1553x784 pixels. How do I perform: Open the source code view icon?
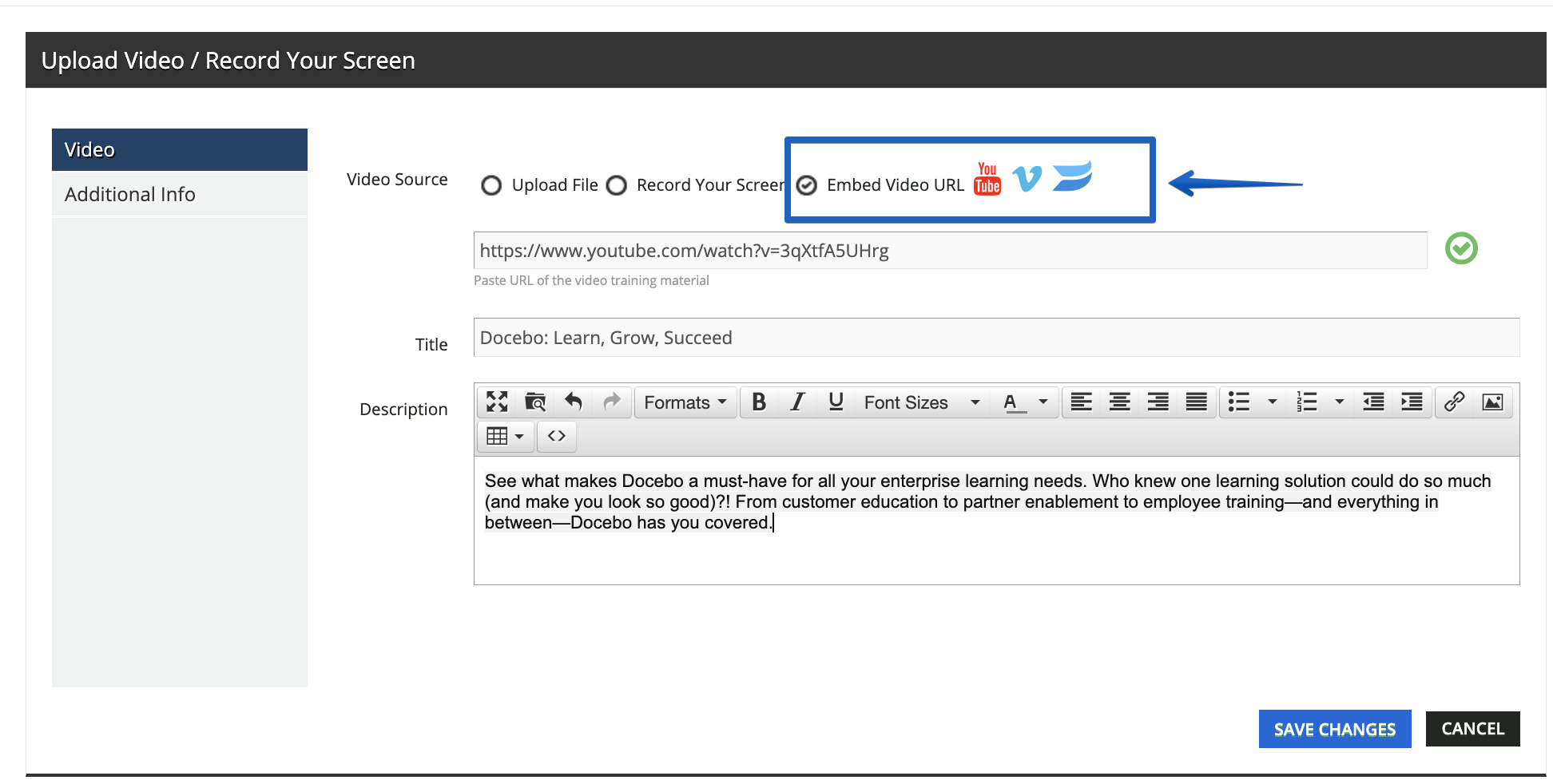557,436
